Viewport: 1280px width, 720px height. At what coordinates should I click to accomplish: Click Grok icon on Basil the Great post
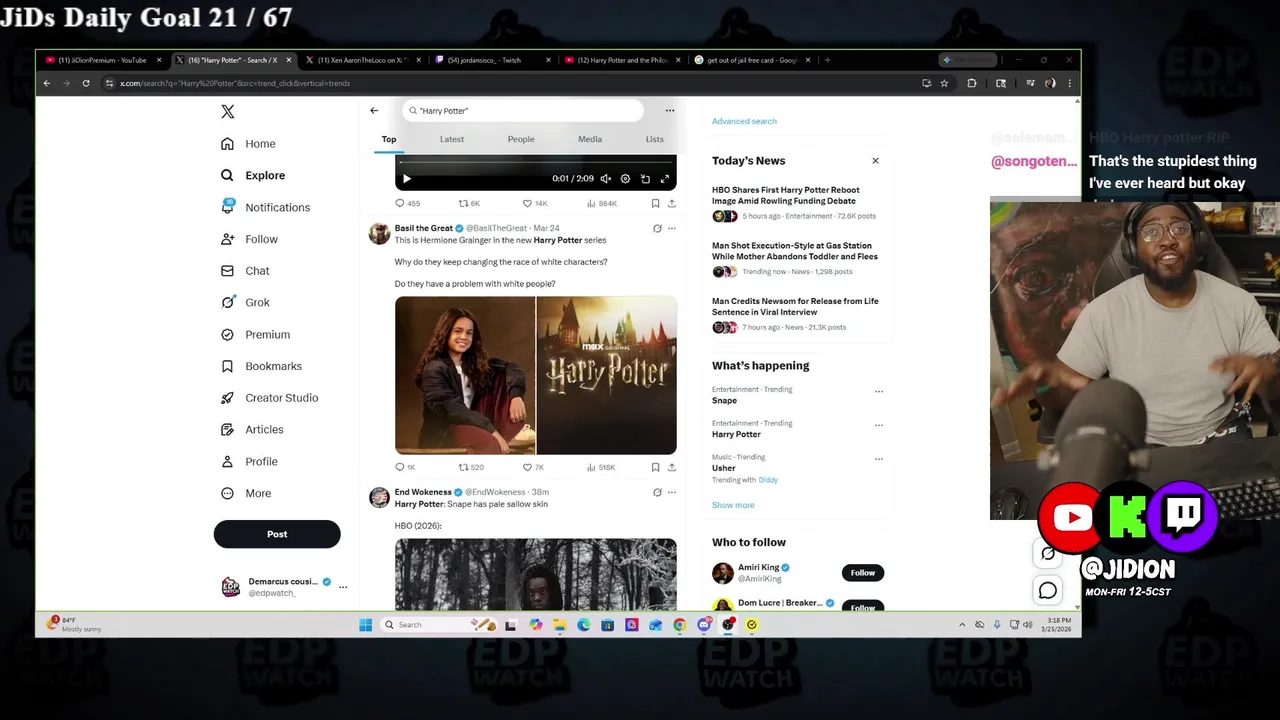657,228
